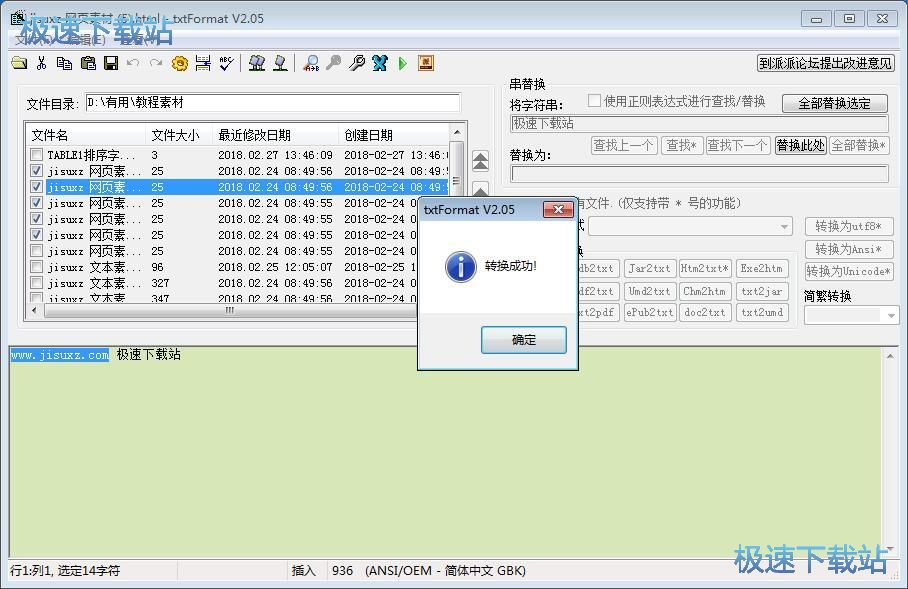Click the blue X-shaped toolbar icon
Screen dimensions: 908x589
point(380,63)
